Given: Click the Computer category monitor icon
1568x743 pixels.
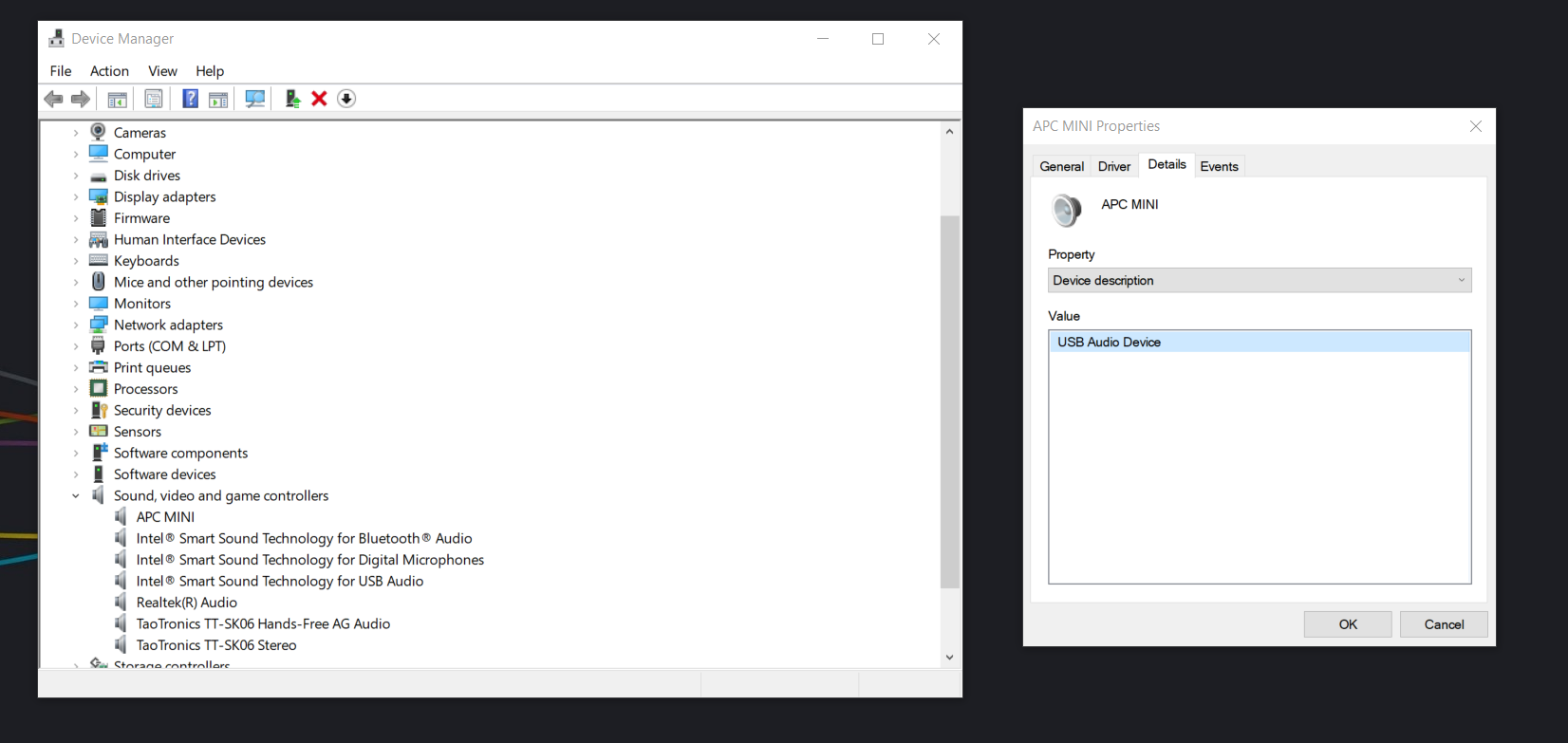Looking at the screenshot, I should [x=99, y=153].
